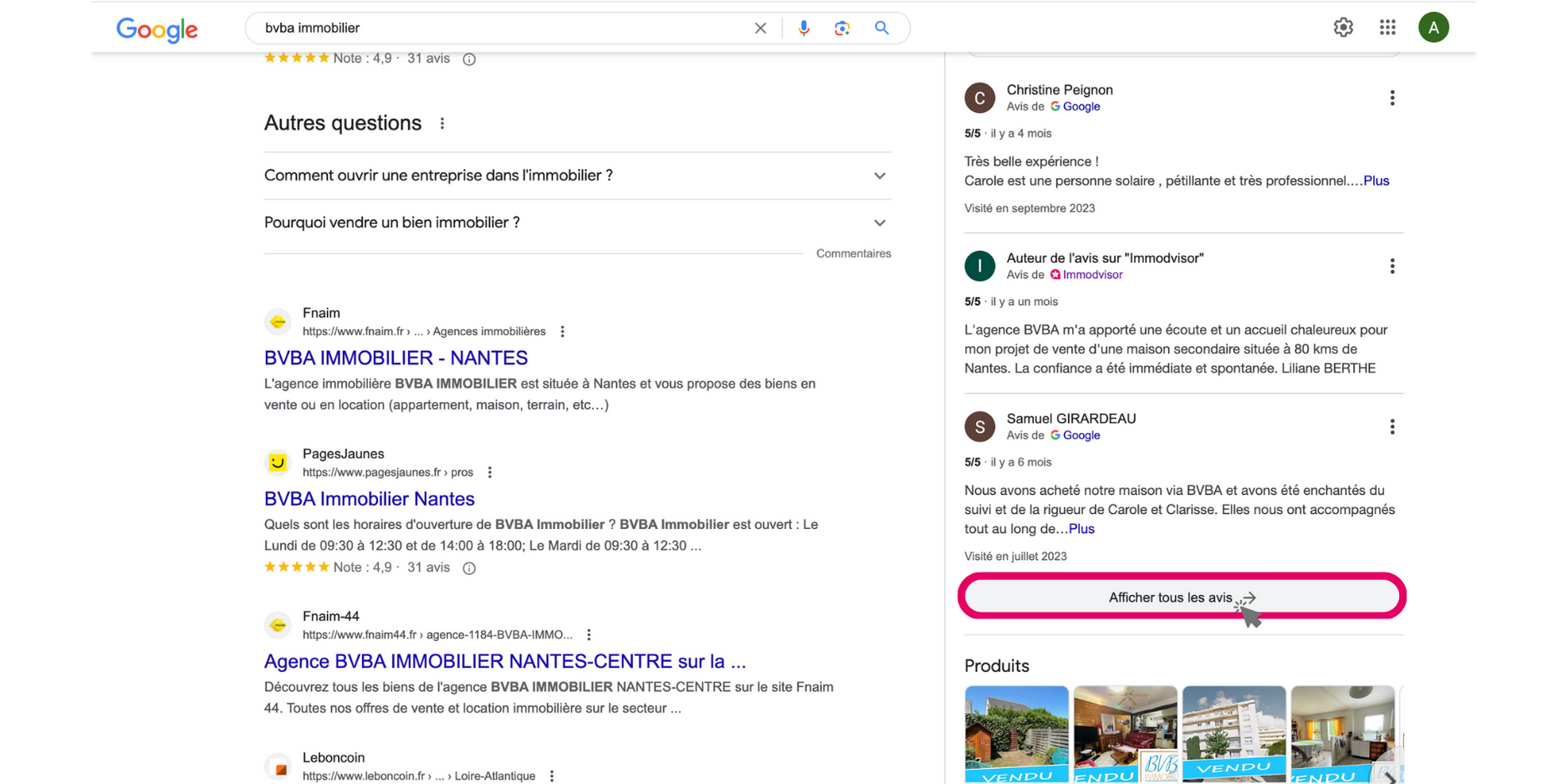The image size is (1568, 784).
Task: Expand Samuel GIRARDEAU's review with Plus
Action: (1081, 529)
